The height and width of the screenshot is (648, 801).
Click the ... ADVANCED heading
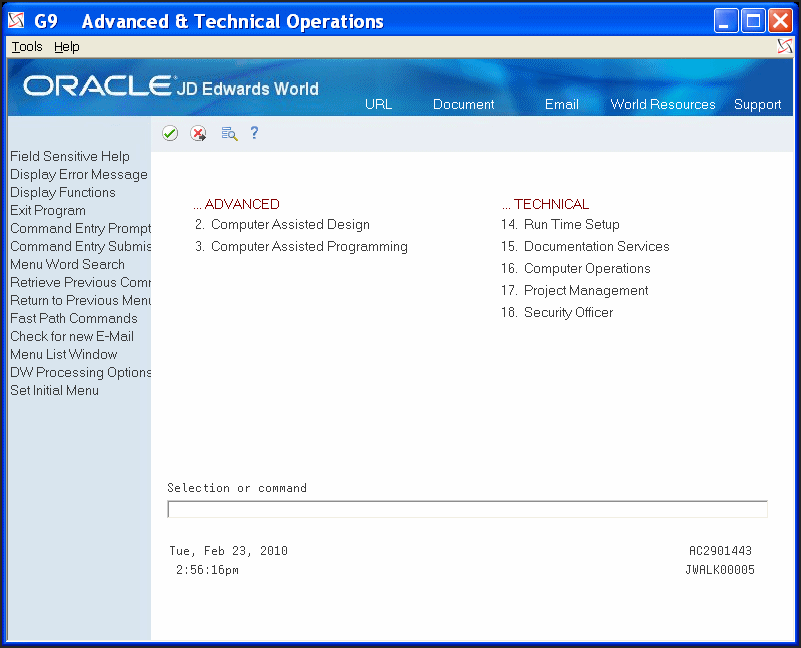(237, 204)
